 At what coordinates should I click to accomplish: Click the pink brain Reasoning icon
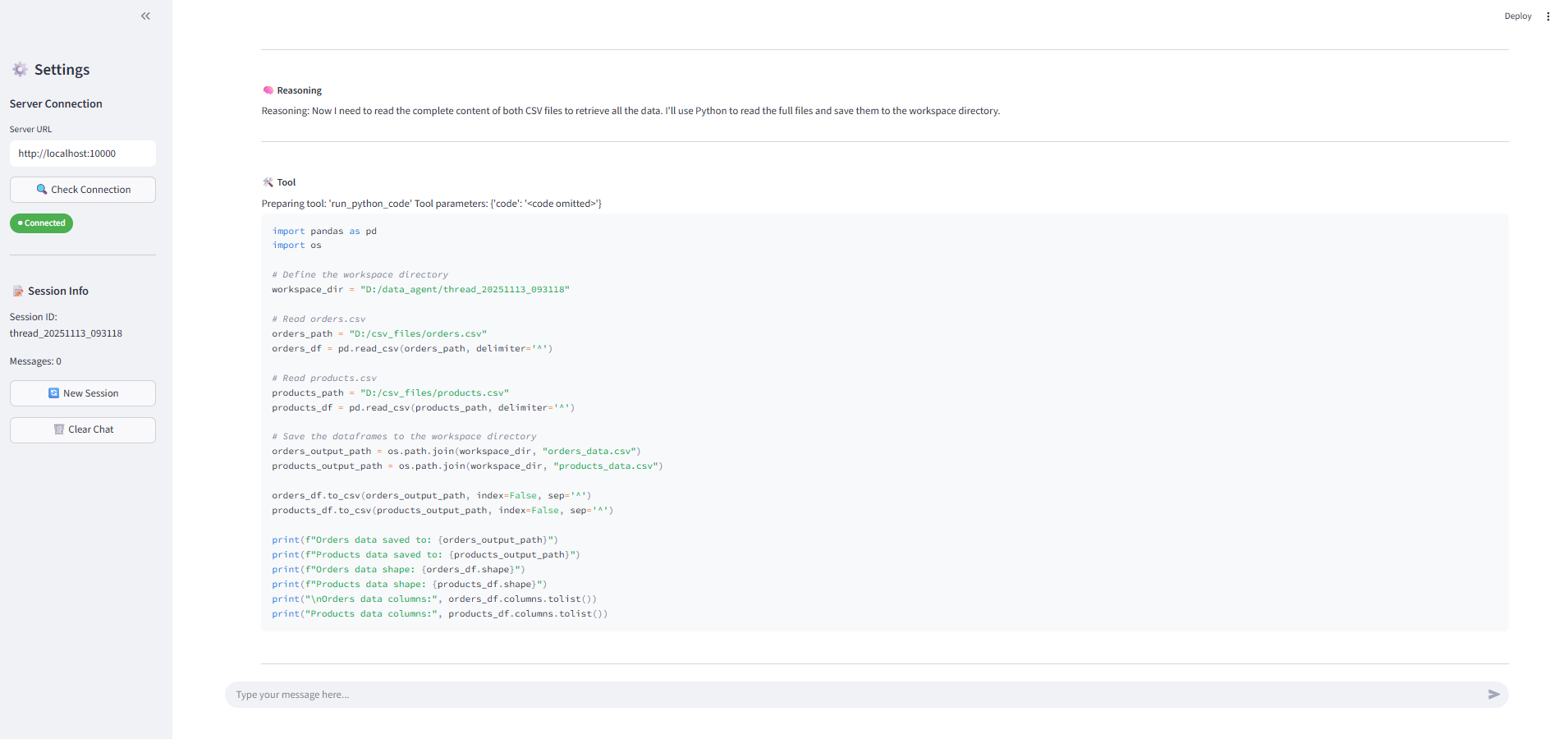coord(268,90)
